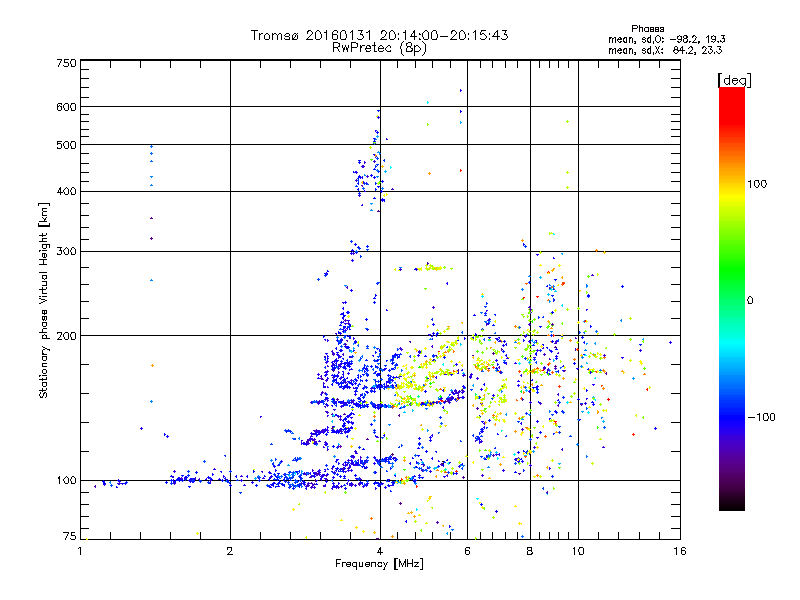Screen dimensions: 800x600
Task: Click the colorbar '-100' tick label
Action: [761, 417]
